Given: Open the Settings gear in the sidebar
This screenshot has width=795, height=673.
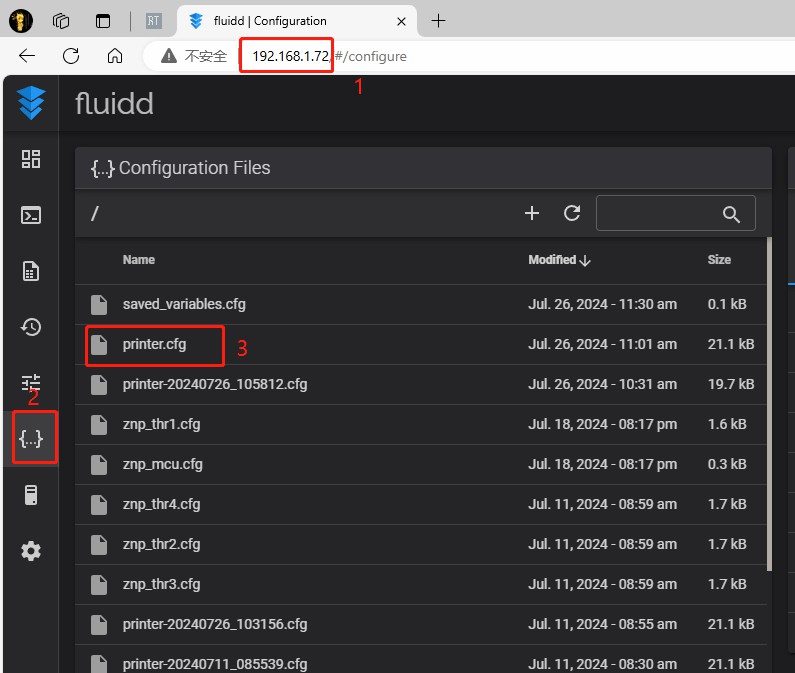Looking at the screenshot, I should point(31,551).
